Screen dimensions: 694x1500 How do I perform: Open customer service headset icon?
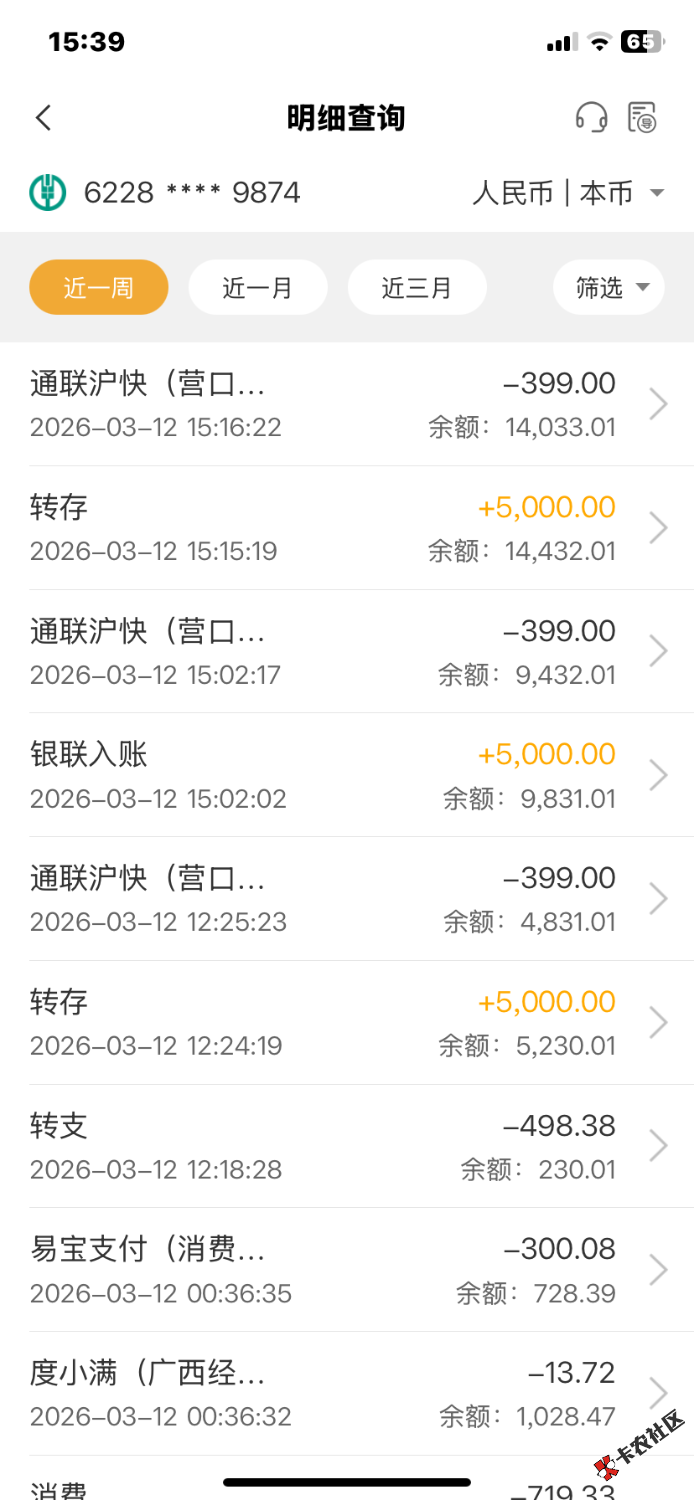[x=591, y=118]
